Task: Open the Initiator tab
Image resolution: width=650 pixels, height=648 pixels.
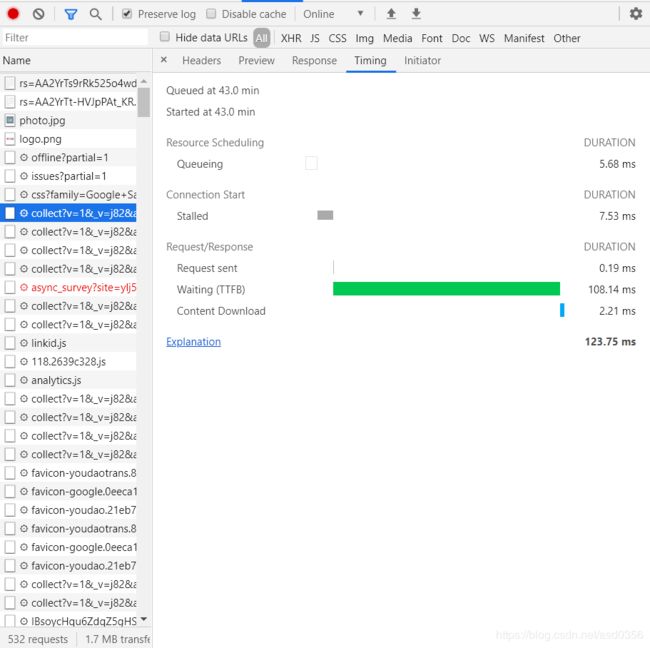Action: (422, 61)
